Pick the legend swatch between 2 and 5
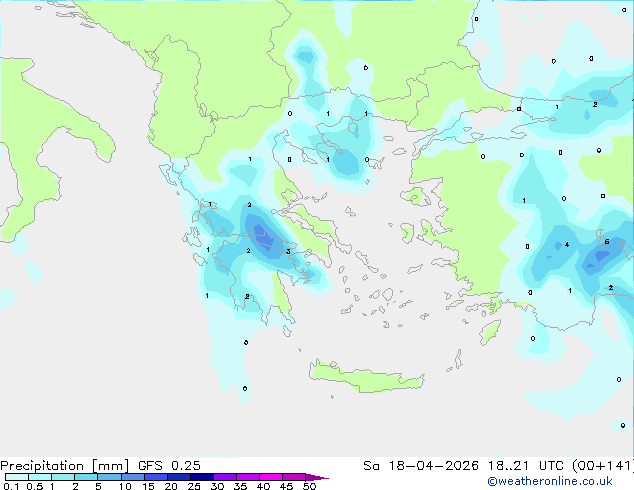 (x=86, y=477)
